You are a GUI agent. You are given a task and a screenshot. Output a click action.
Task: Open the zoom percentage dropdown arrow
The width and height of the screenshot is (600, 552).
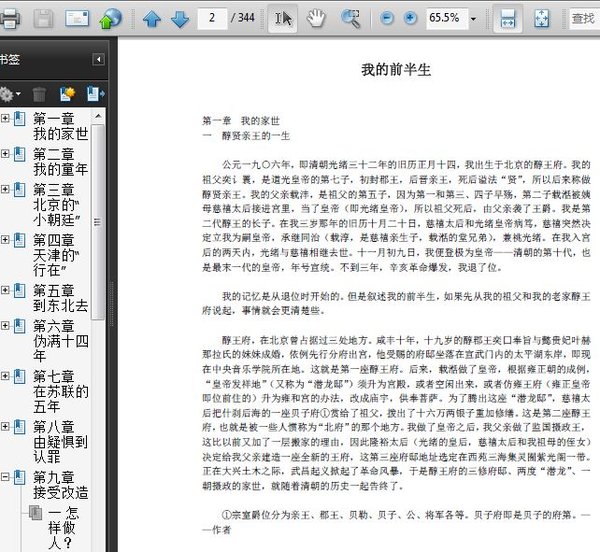pyautogui.click(x=473, y=19)
